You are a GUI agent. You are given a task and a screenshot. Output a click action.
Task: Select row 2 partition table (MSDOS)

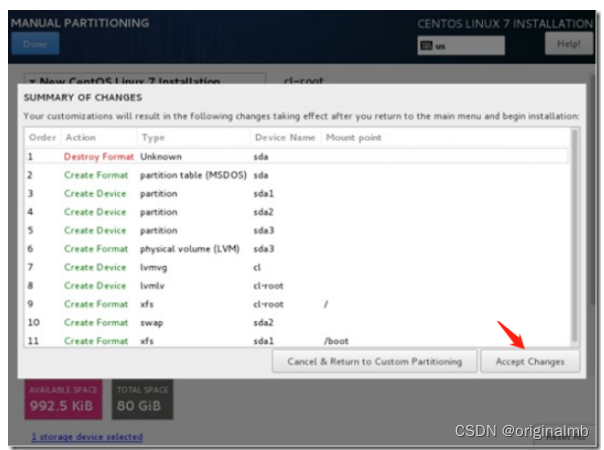tap(297, 175)
